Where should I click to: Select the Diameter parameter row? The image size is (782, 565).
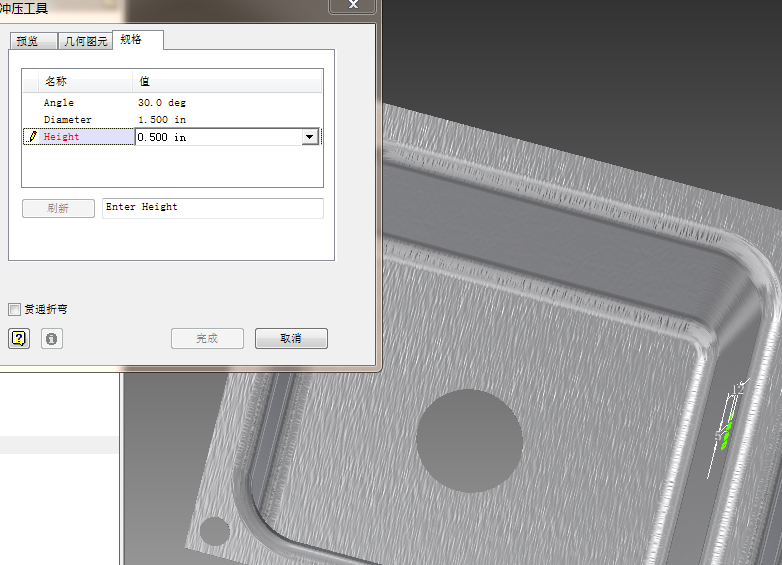(67, 120)
